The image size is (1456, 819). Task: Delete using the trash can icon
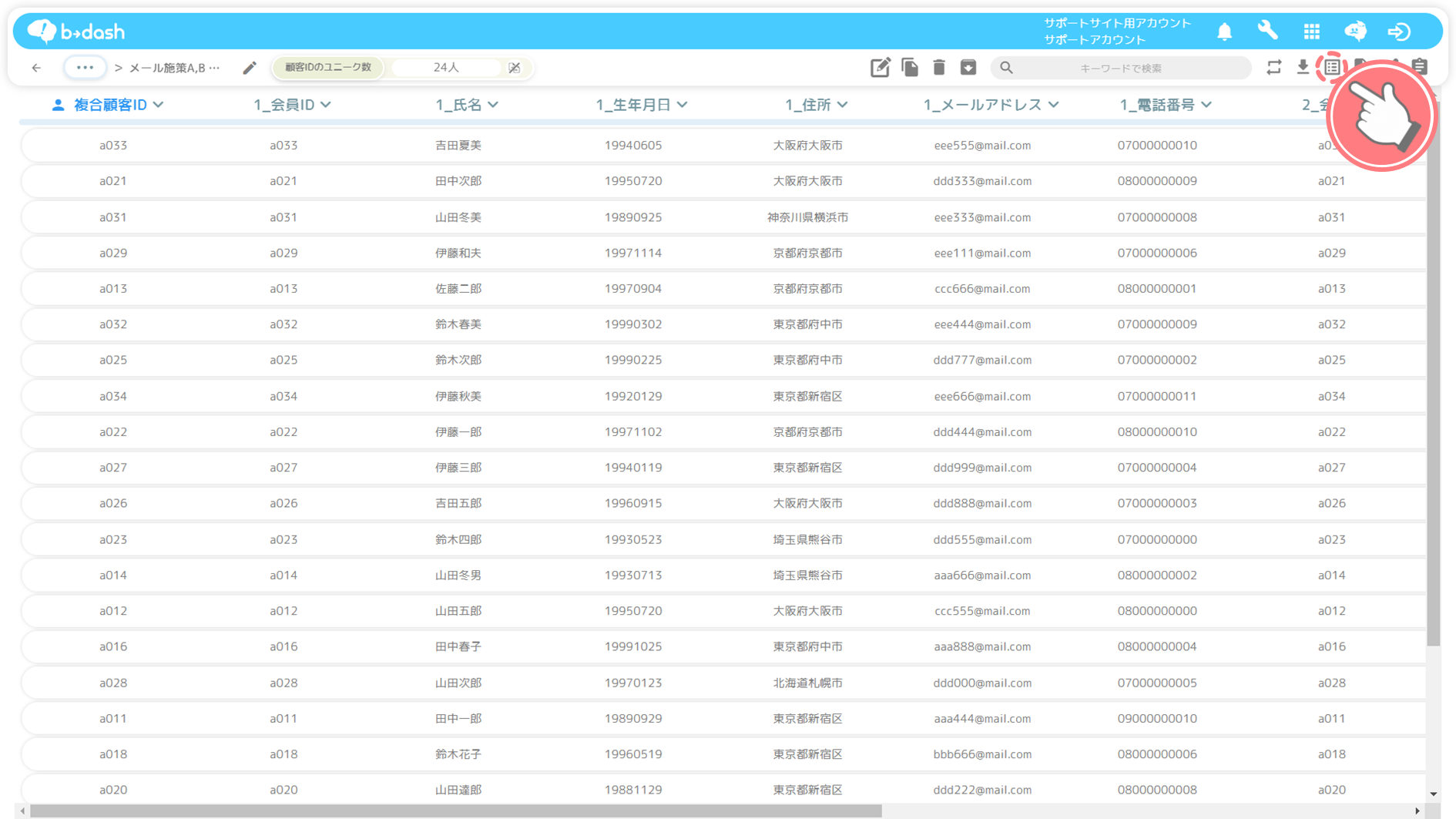tap(939, 68)
